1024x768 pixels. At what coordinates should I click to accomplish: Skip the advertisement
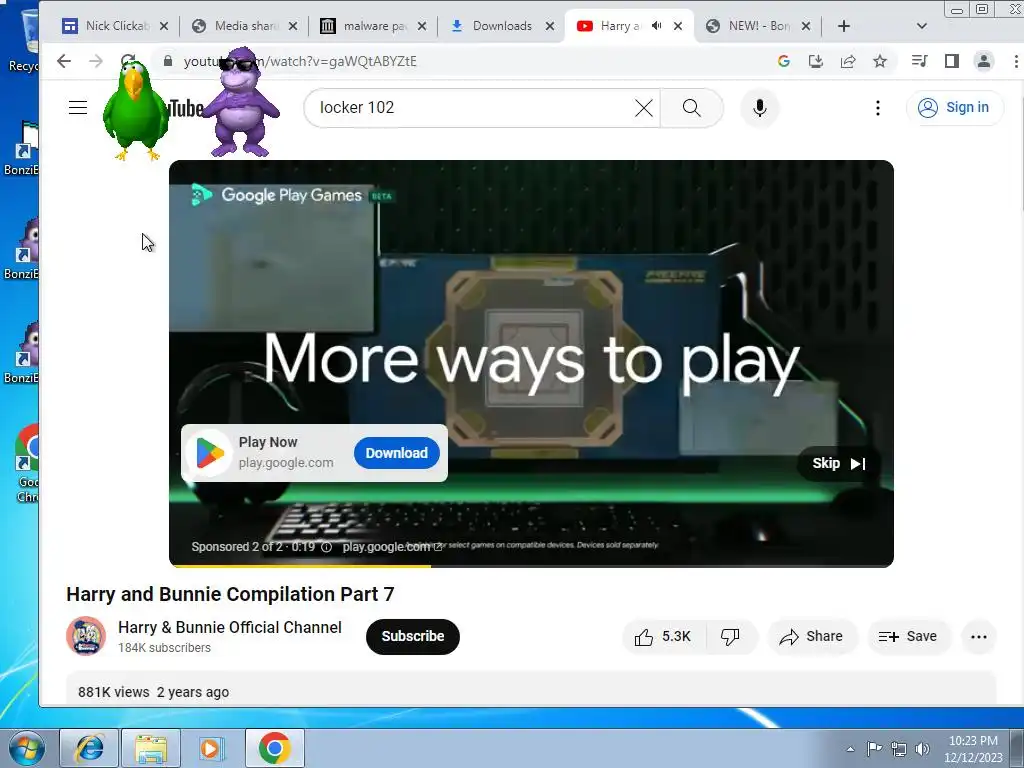pyautogui.click(x=839, y=464)
